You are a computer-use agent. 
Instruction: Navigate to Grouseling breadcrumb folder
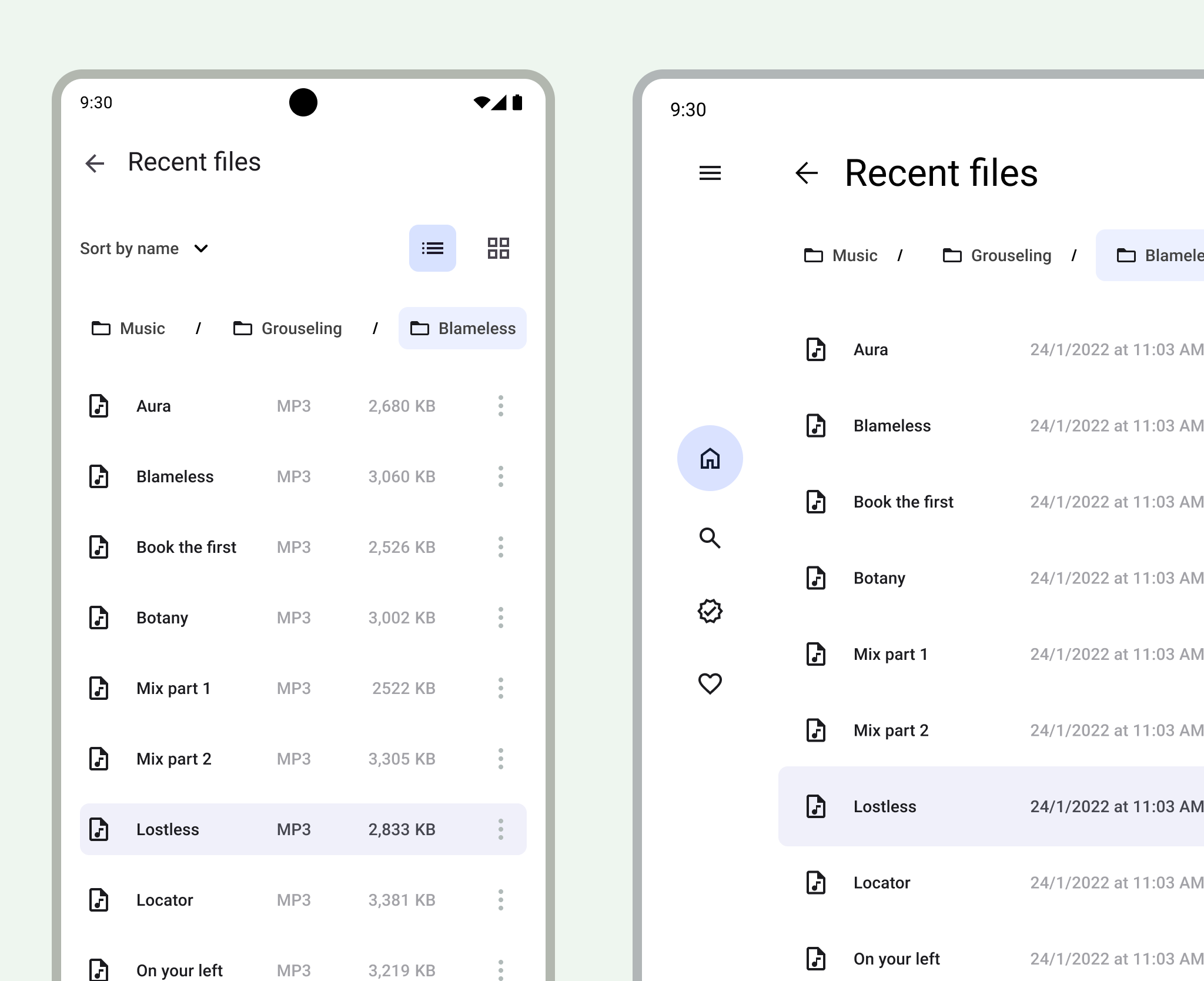tap(284, 328)
